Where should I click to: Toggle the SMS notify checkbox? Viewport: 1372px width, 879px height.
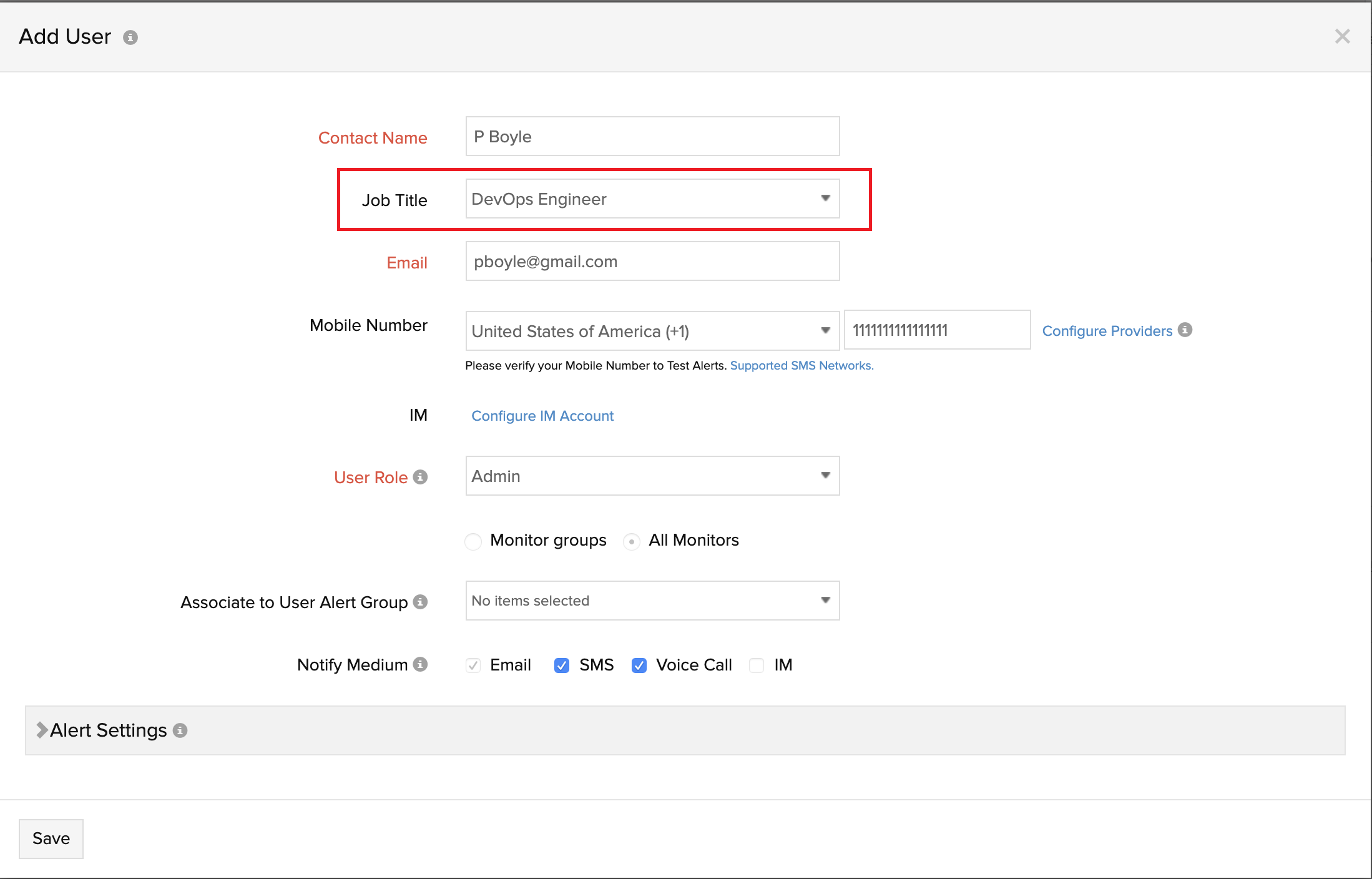[561, 665]
